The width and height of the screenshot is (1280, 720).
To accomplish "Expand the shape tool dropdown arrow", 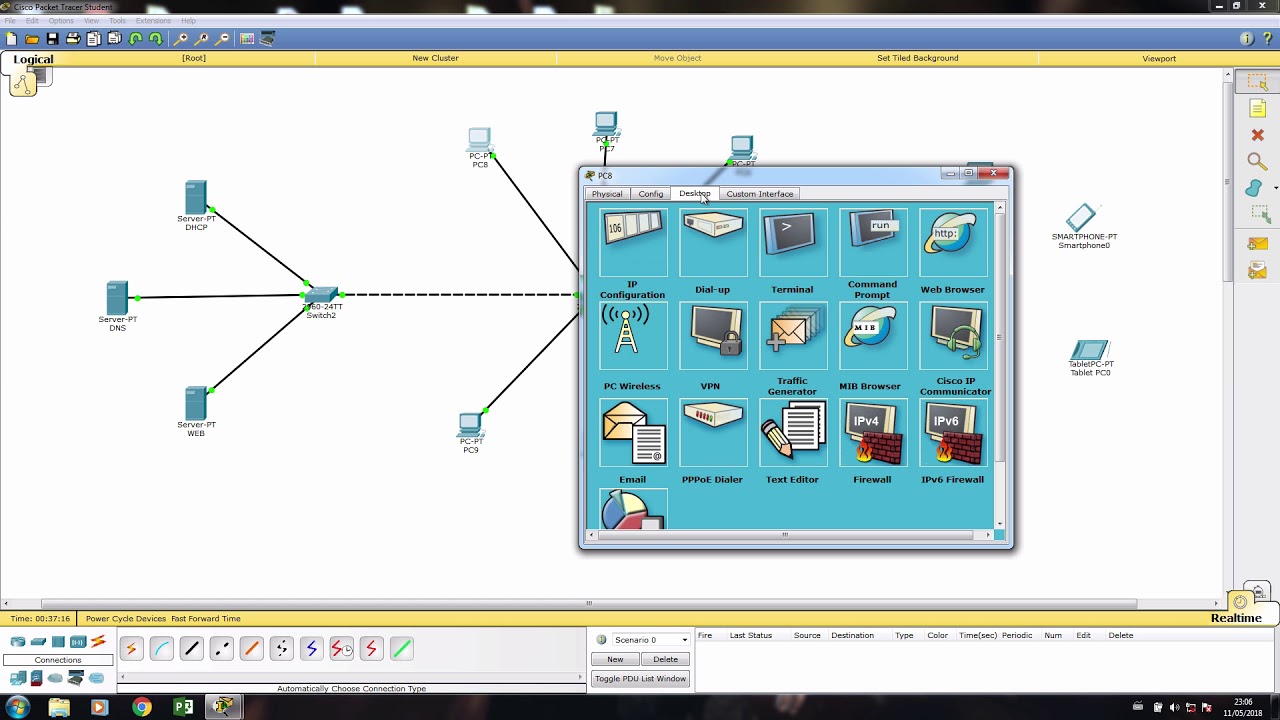I will click(1275, 188).
